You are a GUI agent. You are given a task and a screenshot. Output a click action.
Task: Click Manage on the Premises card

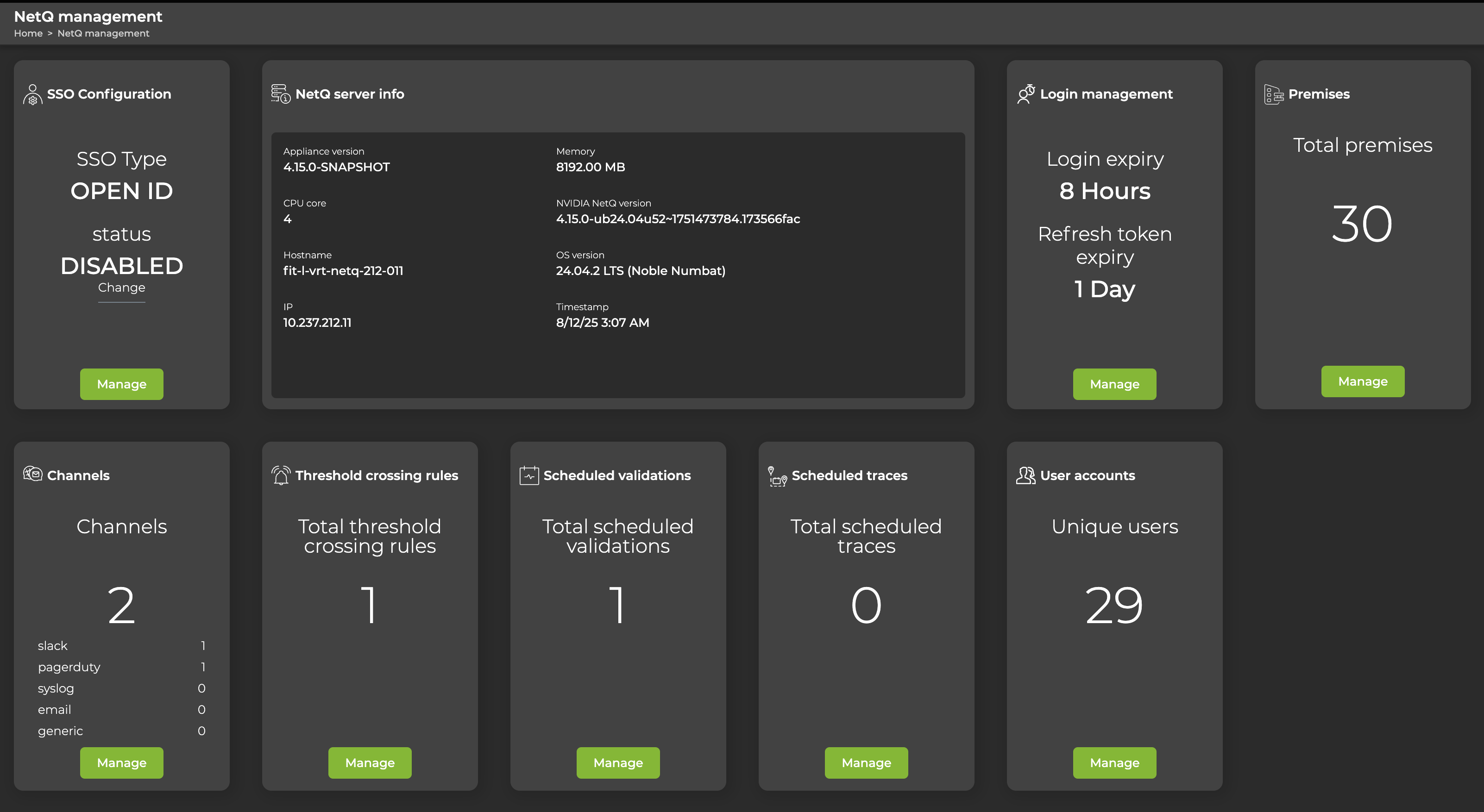click(1363, 381)
